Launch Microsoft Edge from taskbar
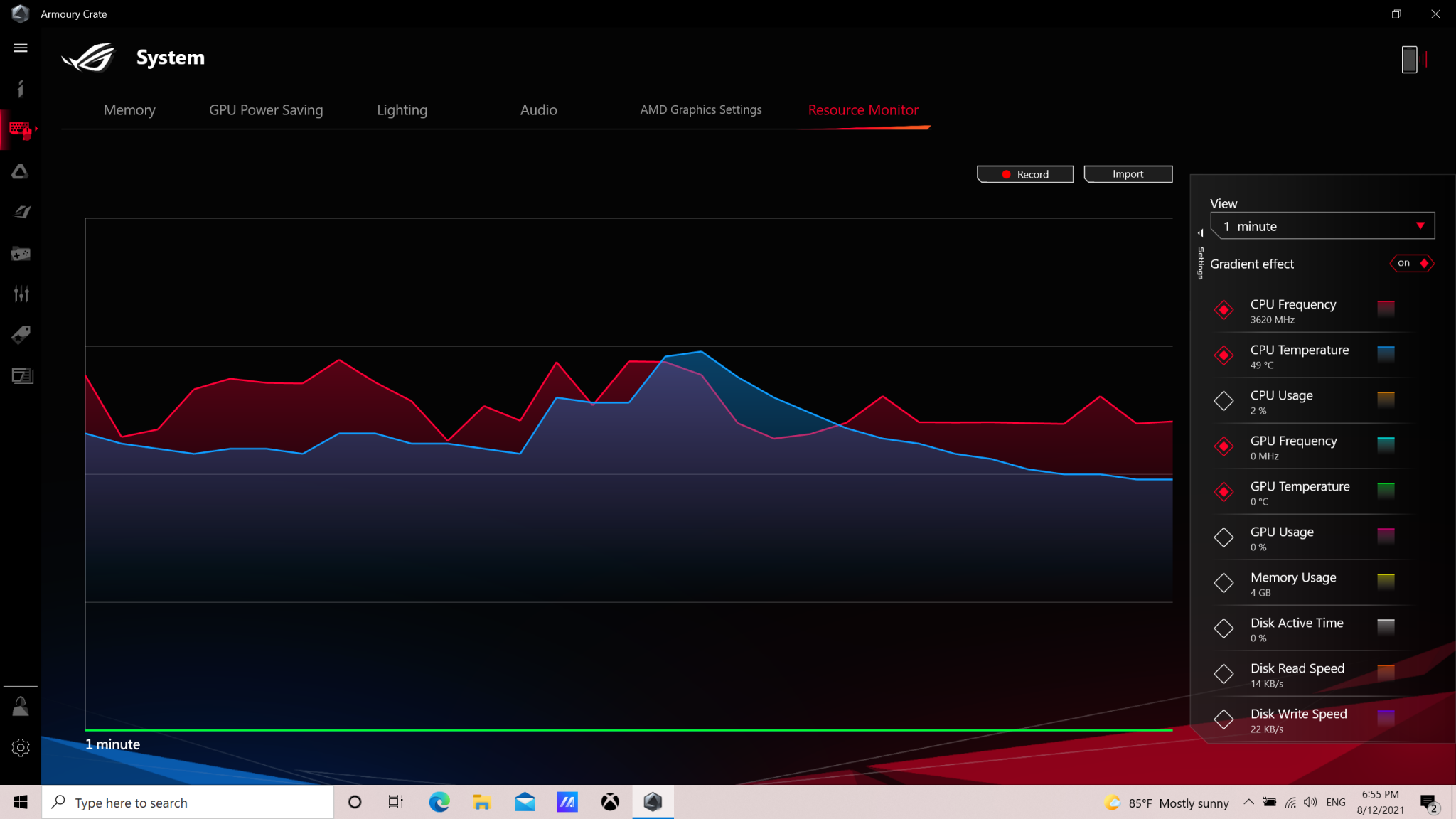Image resolution: width=1456 pixels, height=819 pixels. (439, 802)
